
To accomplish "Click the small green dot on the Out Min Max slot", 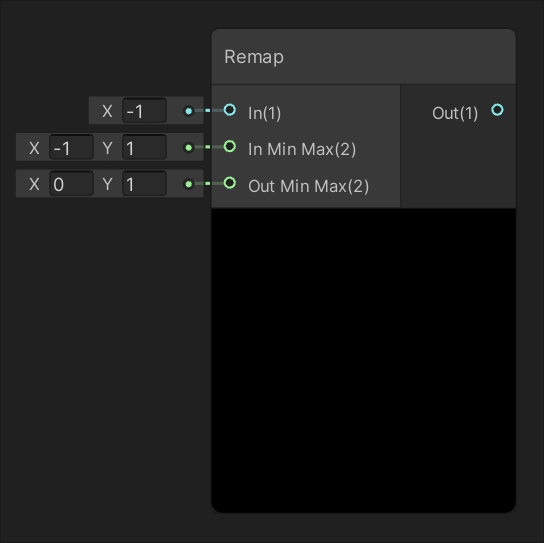I will click(x=189, y=184).
